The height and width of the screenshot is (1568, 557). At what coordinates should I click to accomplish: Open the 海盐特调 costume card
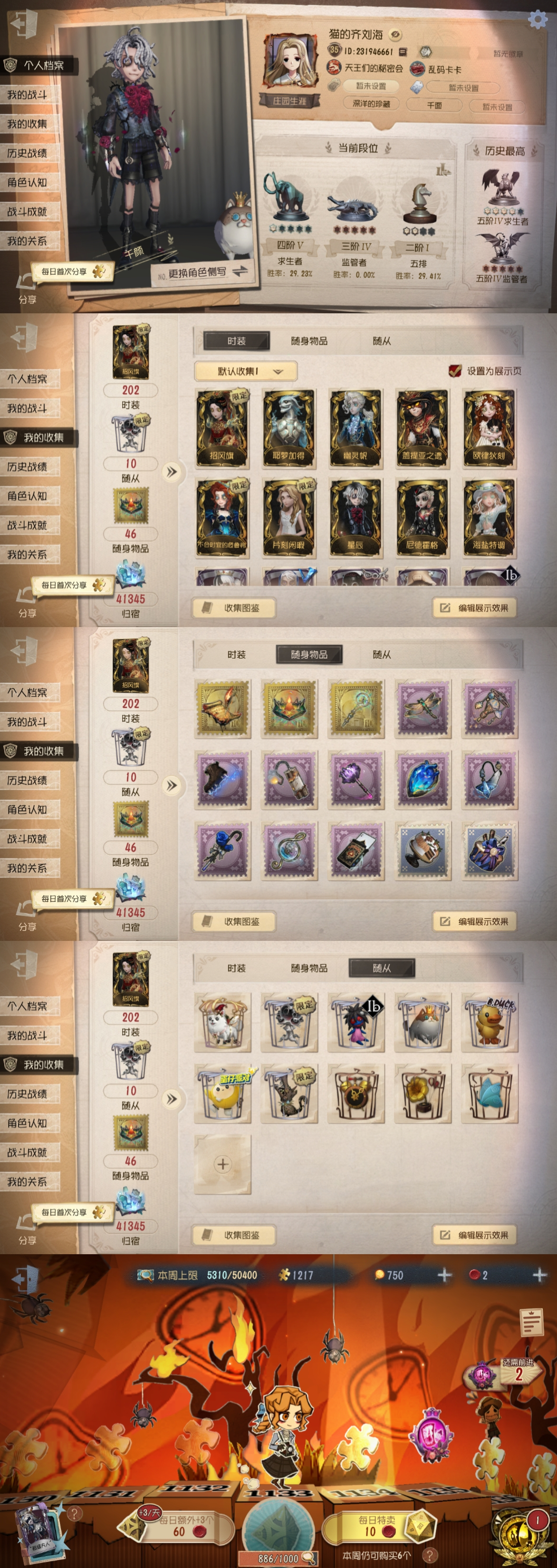[489, 517]
